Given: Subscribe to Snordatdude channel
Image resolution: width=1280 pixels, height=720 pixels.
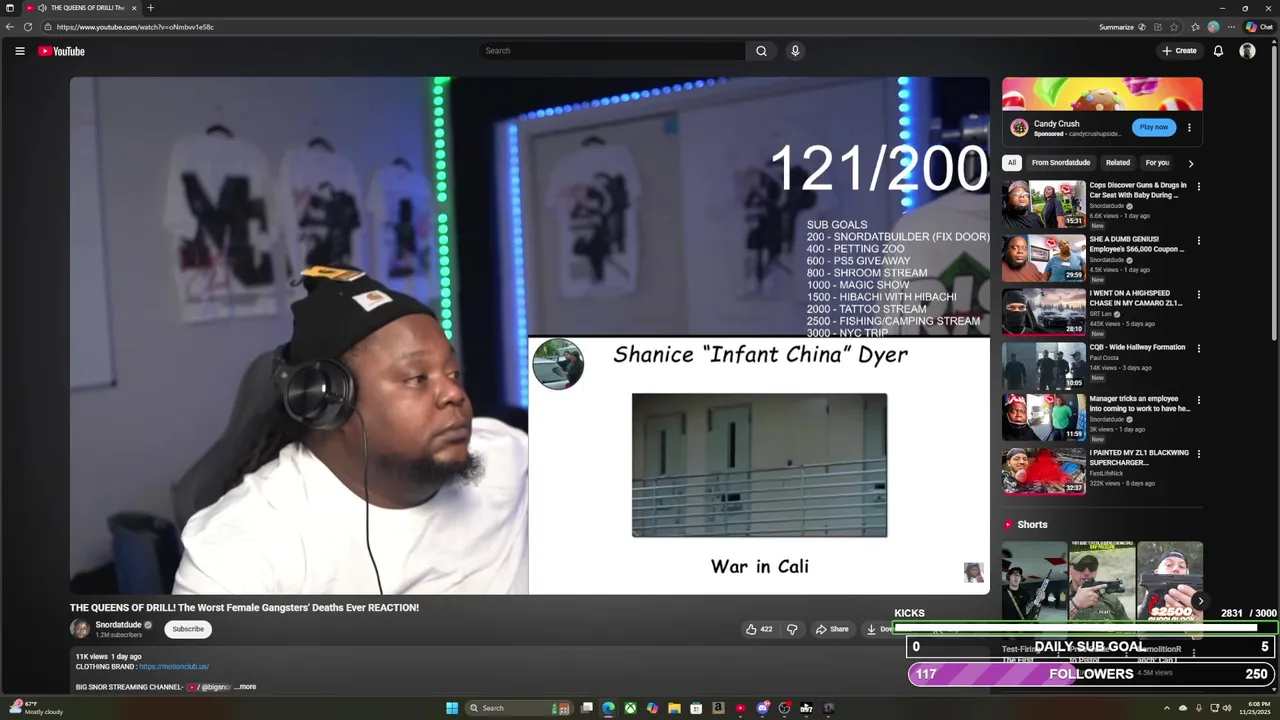Looking at the screenshot, I should (188, 629).
